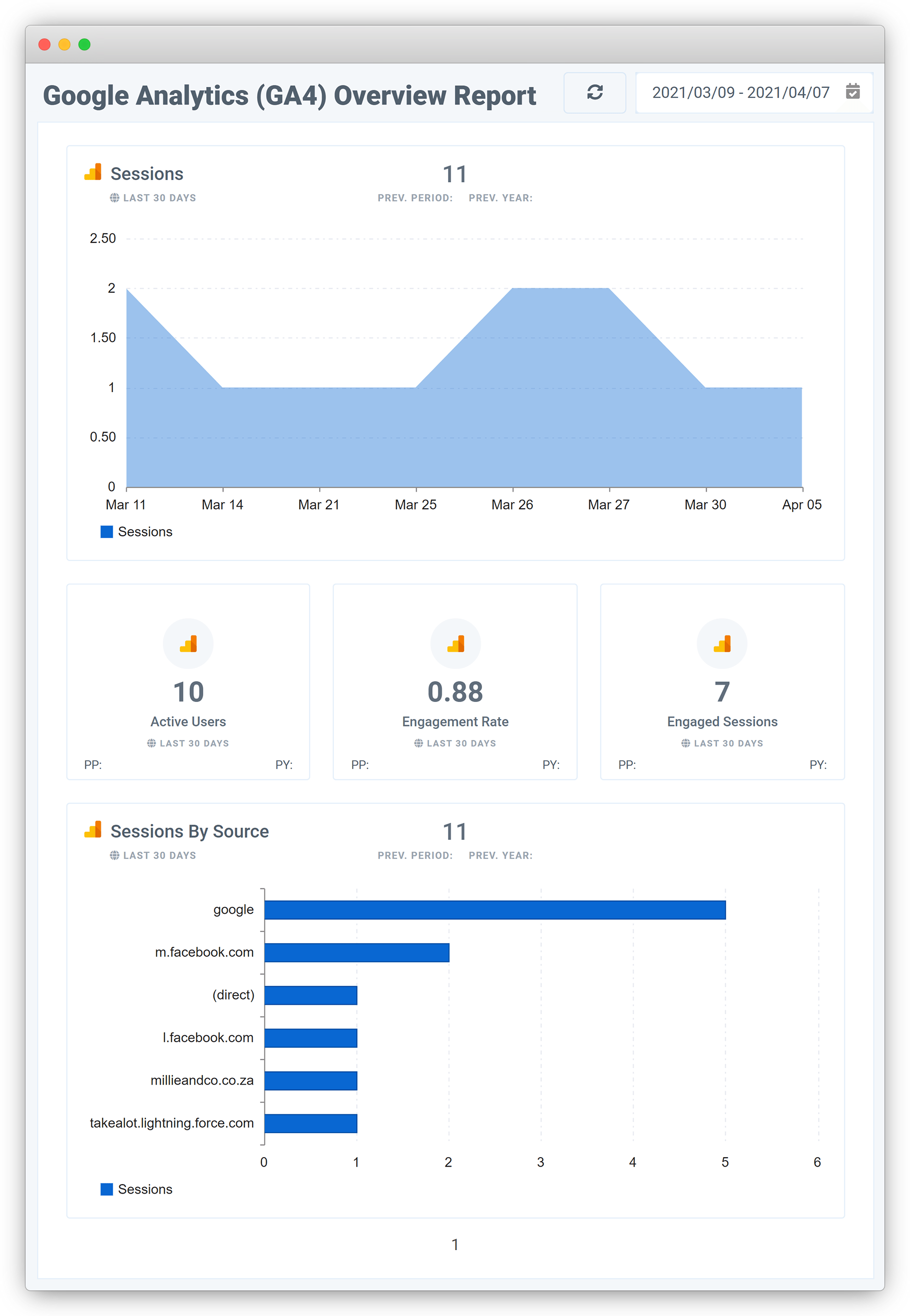Open the date range 2021/03/09 - 2021/04/07 selector
This screenshot has width=910, height=1316.
(740, 92)
